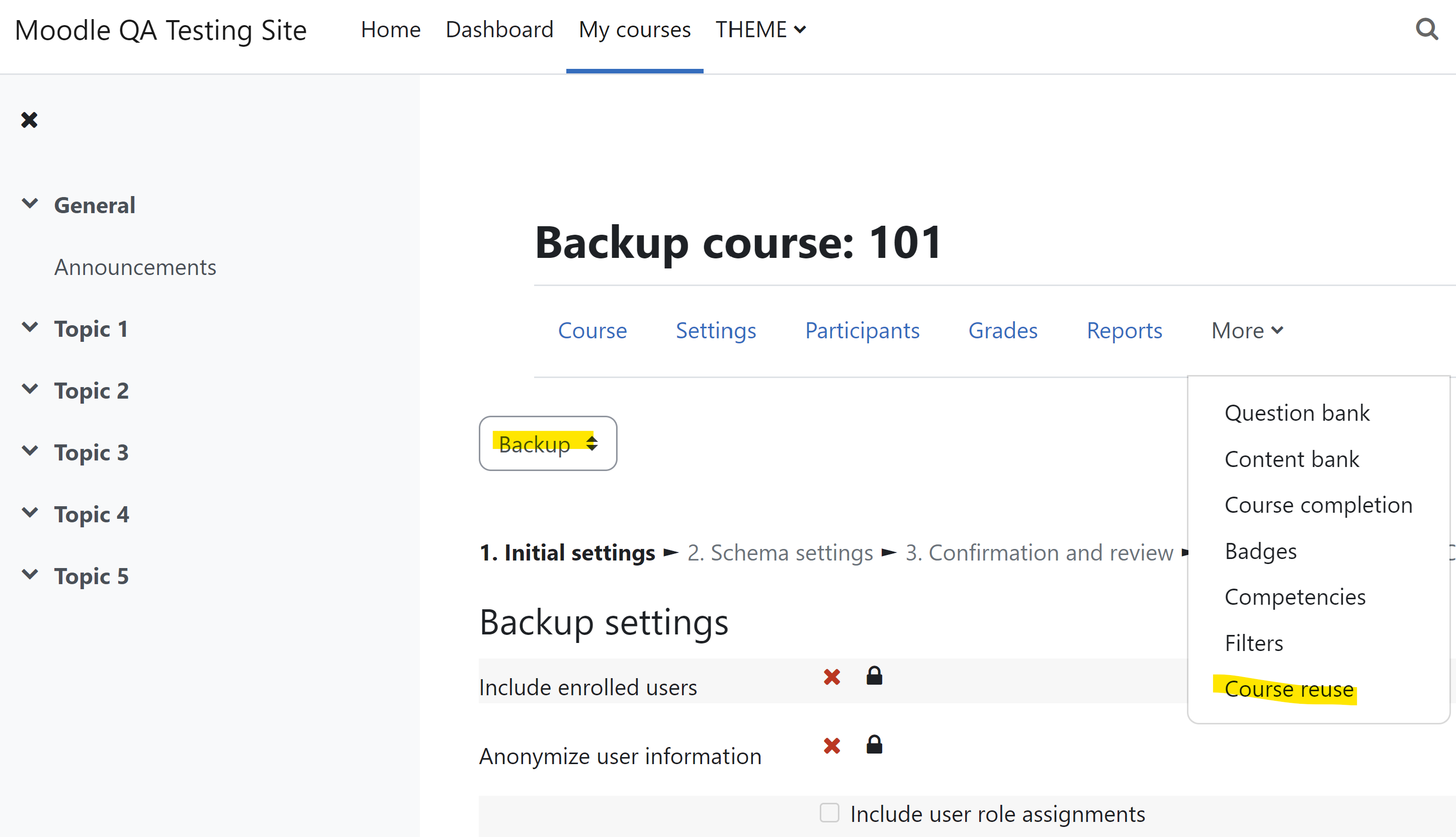Viewport: 1456px width, 837px height.
Task: Click red X next to Include enrolled users
Action: click(831, 677)
